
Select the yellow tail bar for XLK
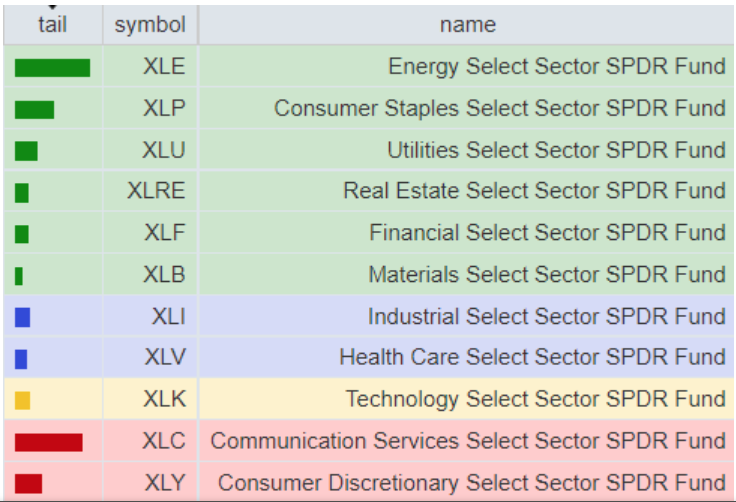click(x=23, y=400)
